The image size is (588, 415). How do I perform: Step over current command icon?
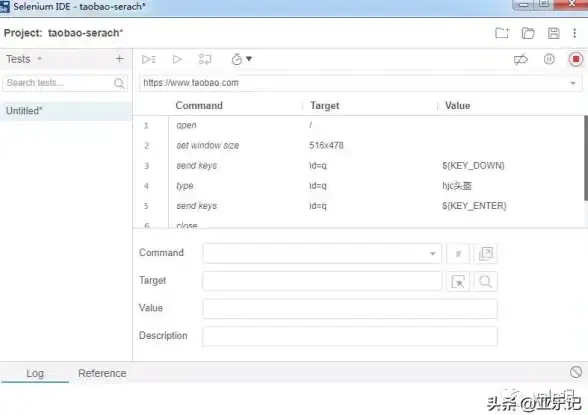coord(205,59)
